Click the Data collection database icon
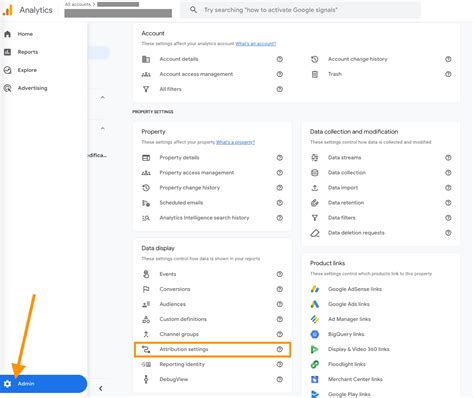Viewport: 474px width, 398px height. (315, 173)
